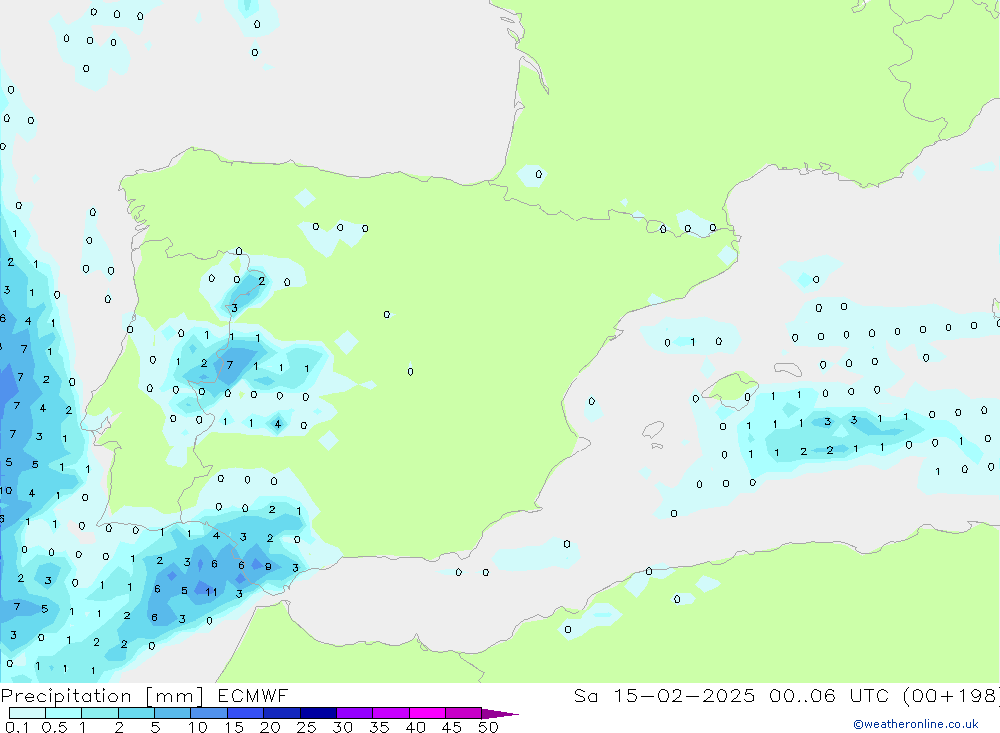Click the 1–2 mm legend swatch

point(100,713)
